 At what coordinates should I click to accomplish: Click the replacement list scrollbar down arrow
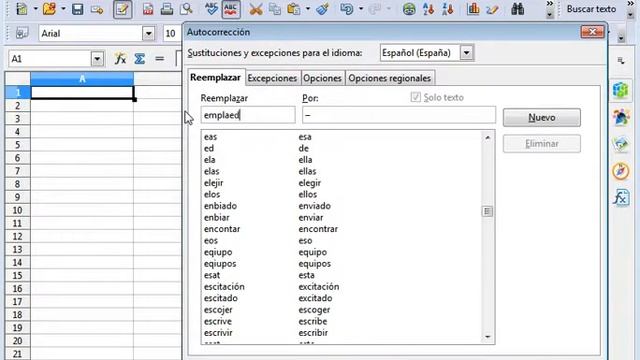tap(488, 337)
